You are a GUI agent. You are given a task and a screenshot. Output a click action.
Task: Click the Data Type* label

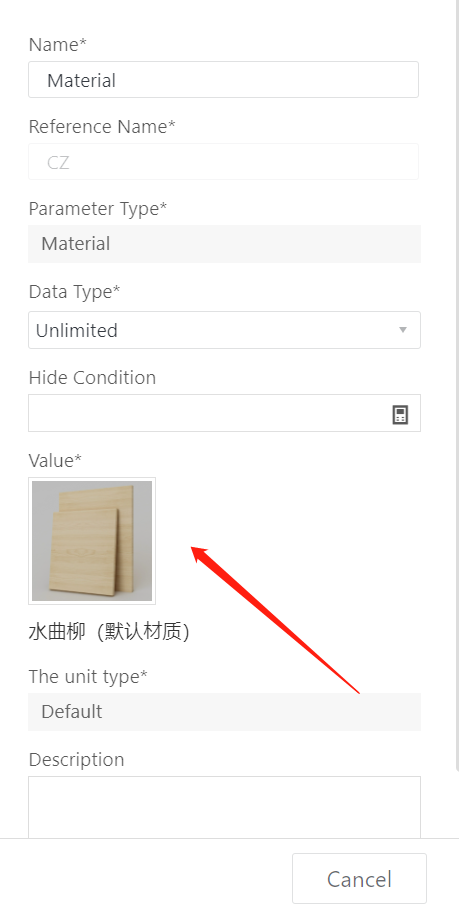pos(74,291)
